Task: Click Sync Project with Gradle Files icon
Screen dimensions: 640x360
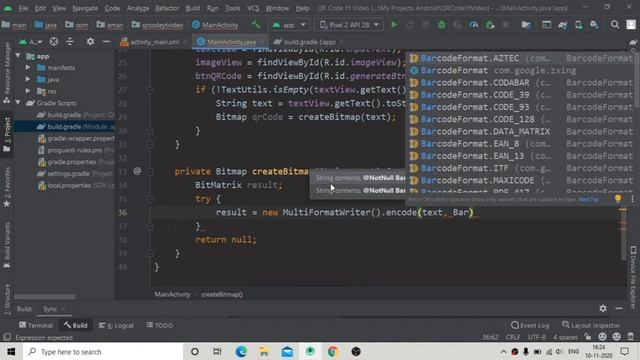Action: point(562,25)
